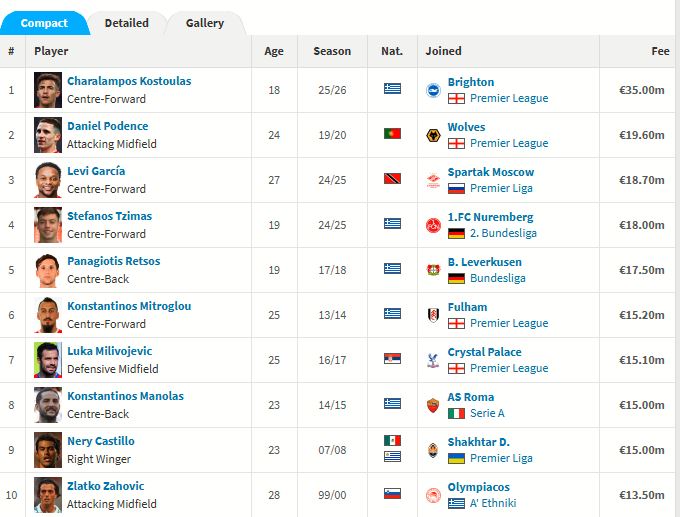Click the Brighton club crest icon
The image size is (680, 517).
[433, 90]
